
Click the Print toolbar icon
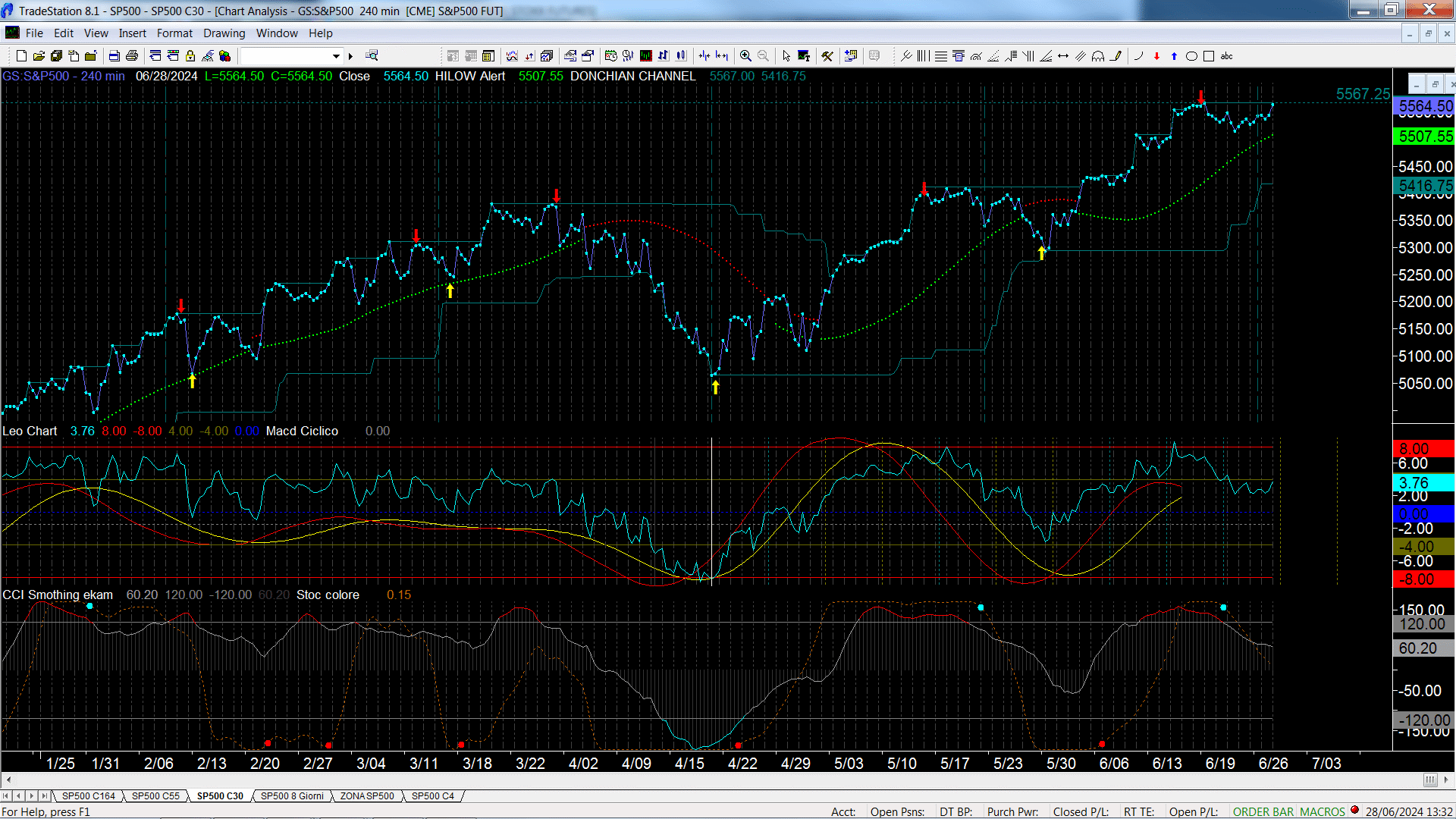click(132, 56)
